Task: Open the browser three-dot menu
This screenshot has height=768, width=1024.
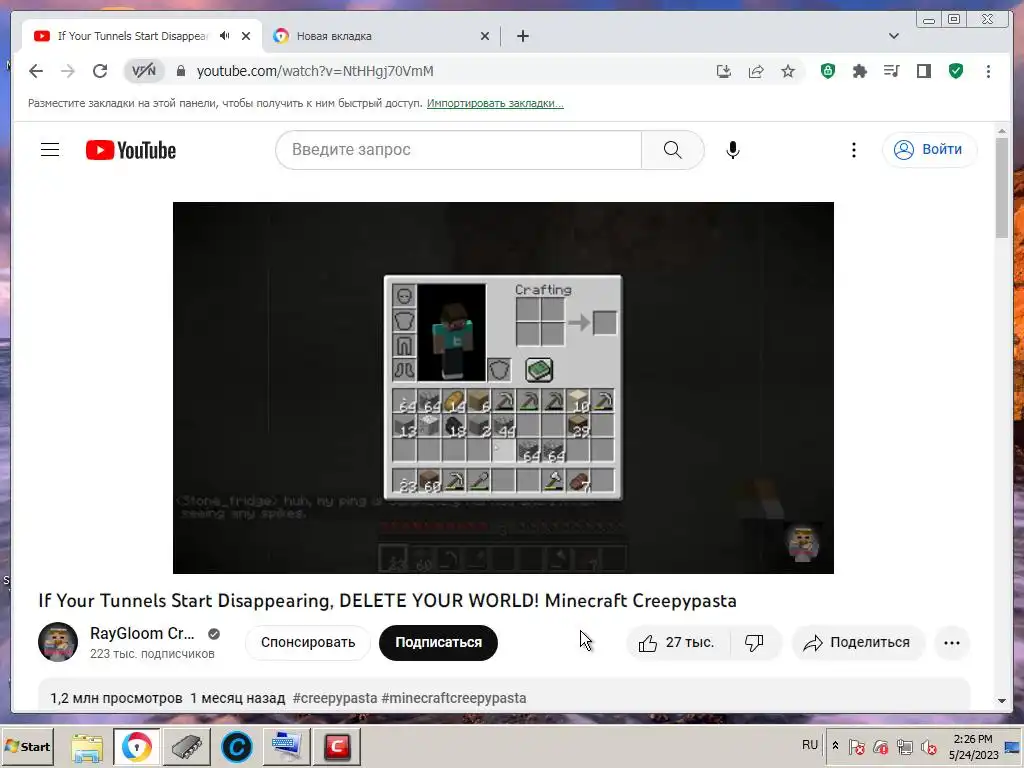Action: 988,71
